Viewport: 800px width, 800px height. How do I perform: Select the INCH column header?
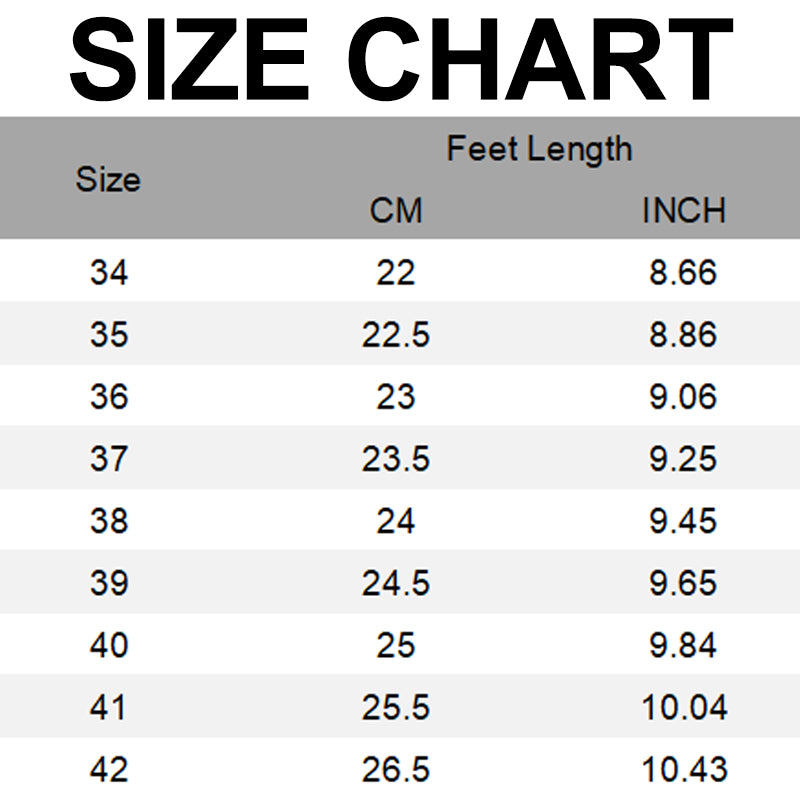click(x=684, y=211)
